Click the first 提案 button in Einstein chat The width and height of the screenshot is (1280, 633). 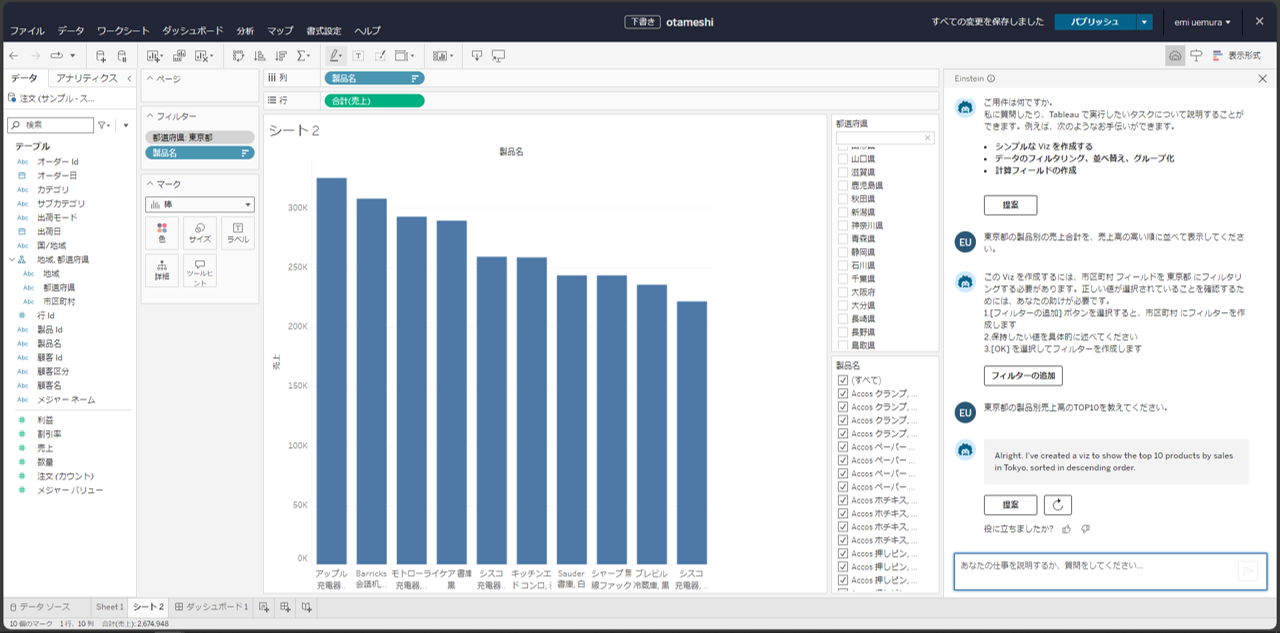pyautogui.click(x=1010, y=205)
